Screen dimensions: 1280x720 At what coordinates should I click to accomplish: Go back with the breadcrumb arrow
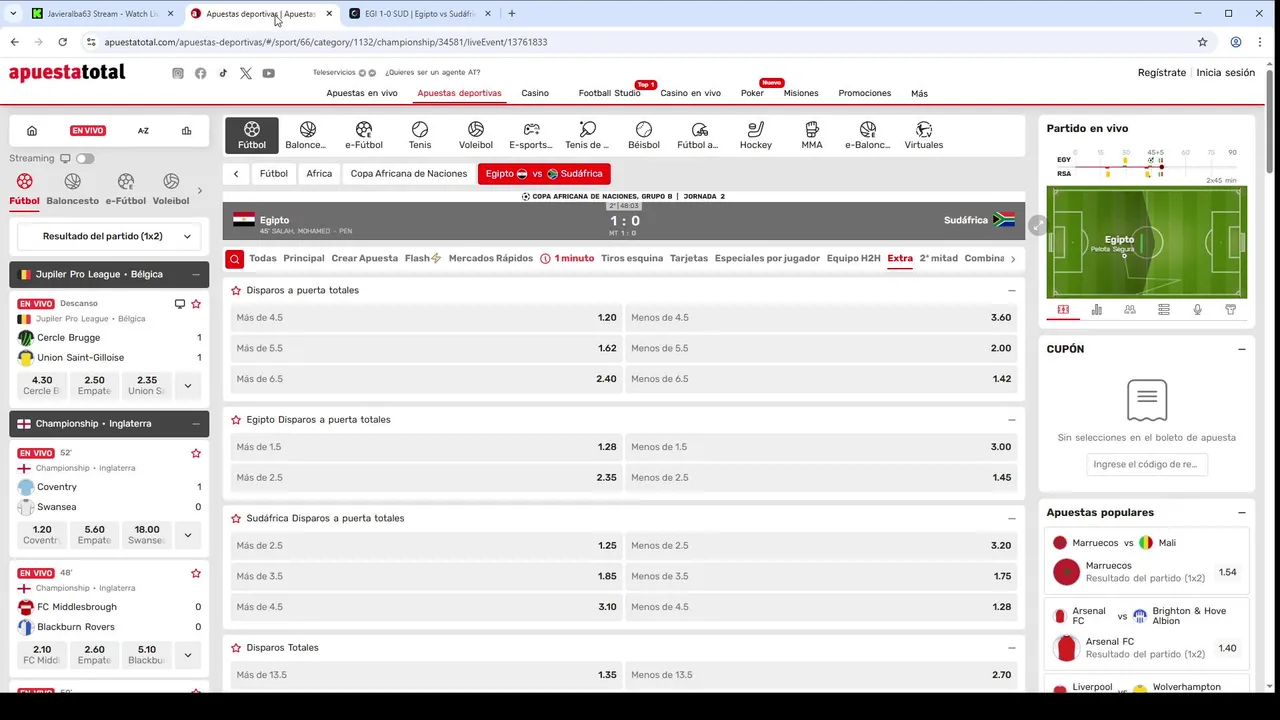(236, 174)
